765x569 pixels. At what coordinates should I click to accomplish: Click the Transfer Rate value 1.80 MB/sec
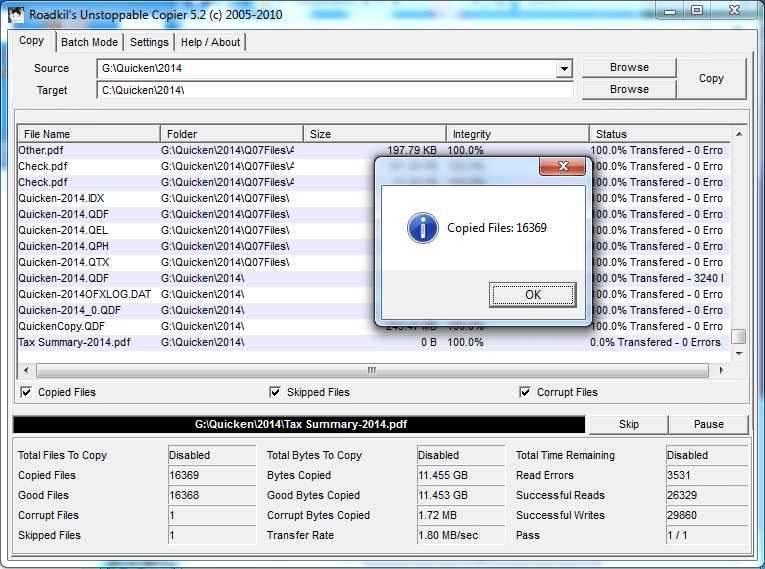pos(461,535)
